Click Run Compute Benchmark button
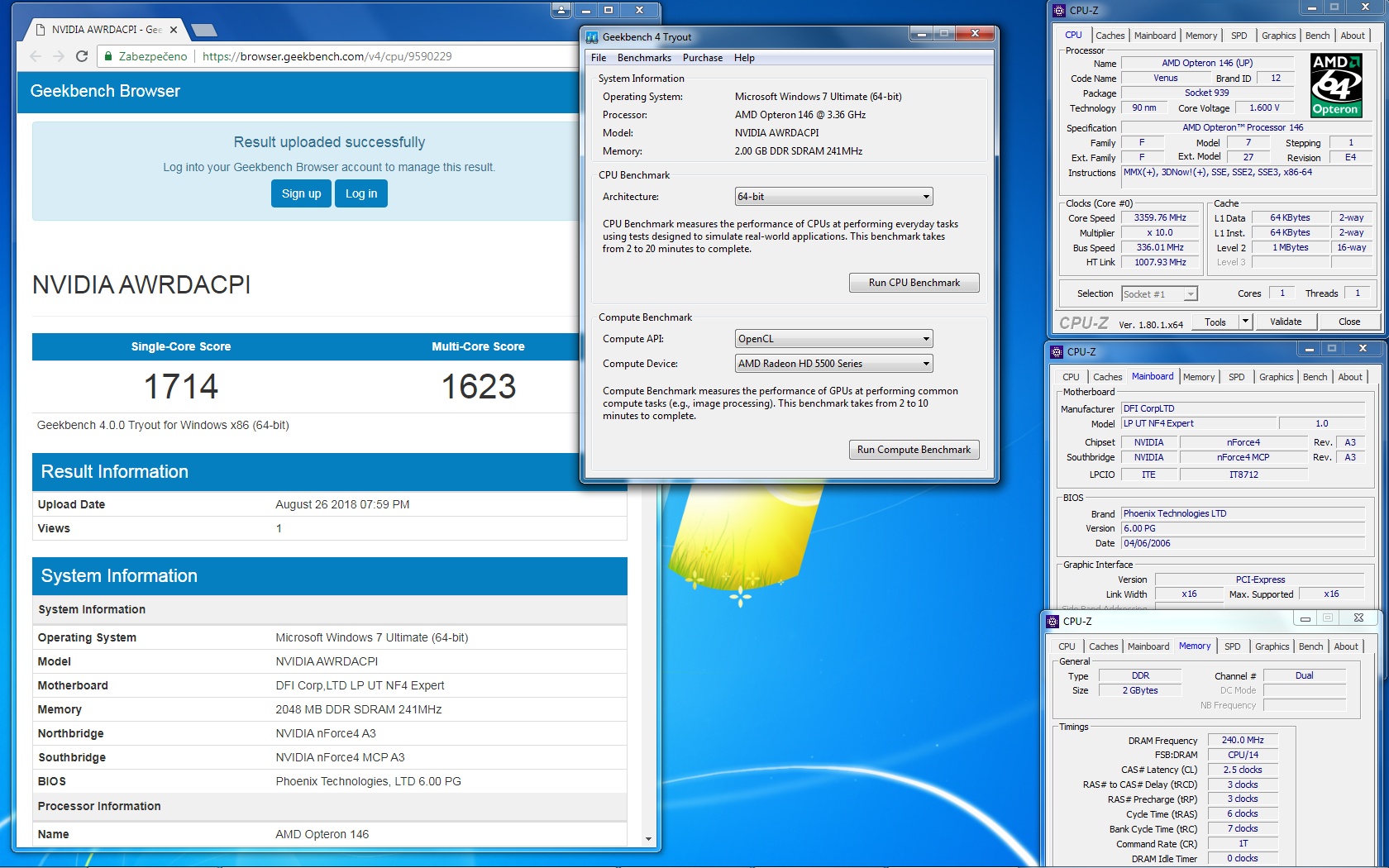This screenshot has height=868, width=1389. (x=914, y=450)
